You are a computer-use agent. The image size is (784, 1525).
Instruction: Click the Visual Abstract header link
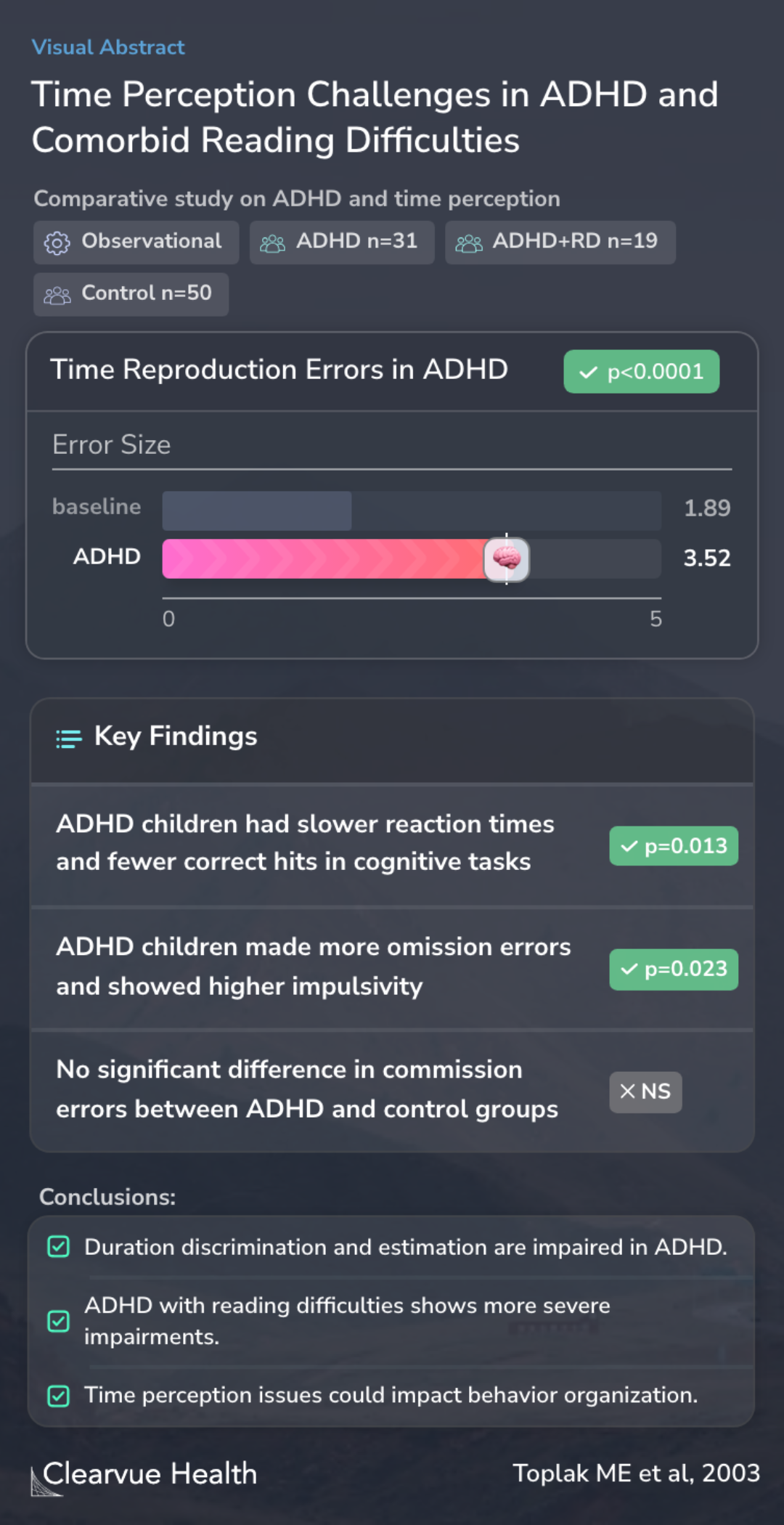108,47
